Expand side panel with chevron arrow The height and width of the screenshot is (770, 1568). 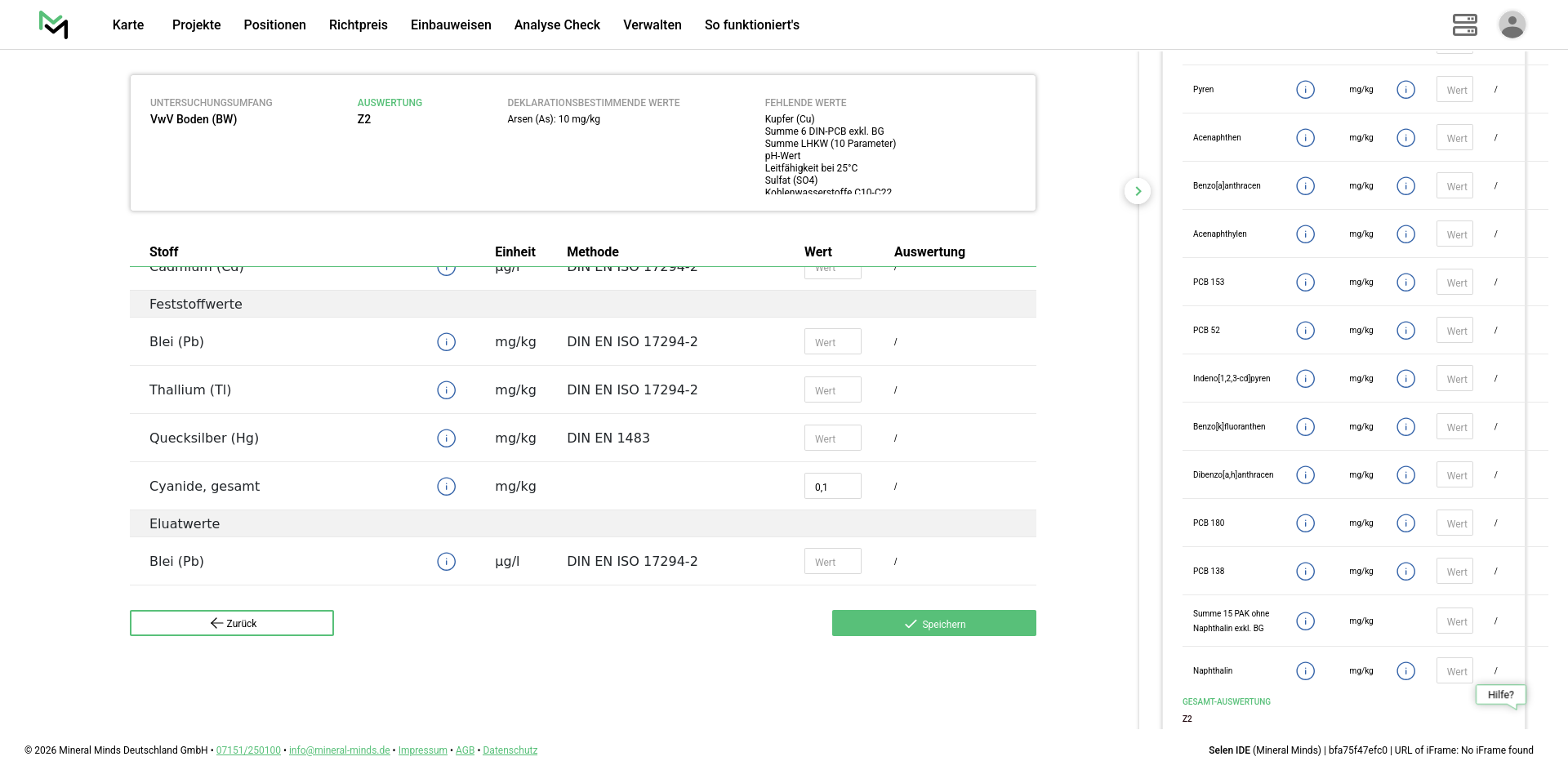[1138, 191]
